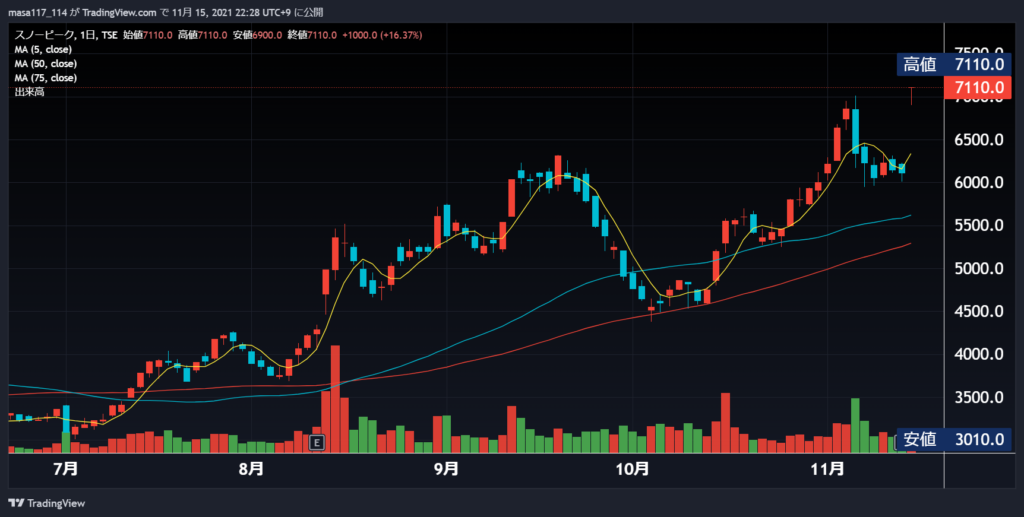Viewport: 1024px width, 517px height.
Task: Click the 9月 time axis label
Action: pyautogui.click(x=446, y=469)
